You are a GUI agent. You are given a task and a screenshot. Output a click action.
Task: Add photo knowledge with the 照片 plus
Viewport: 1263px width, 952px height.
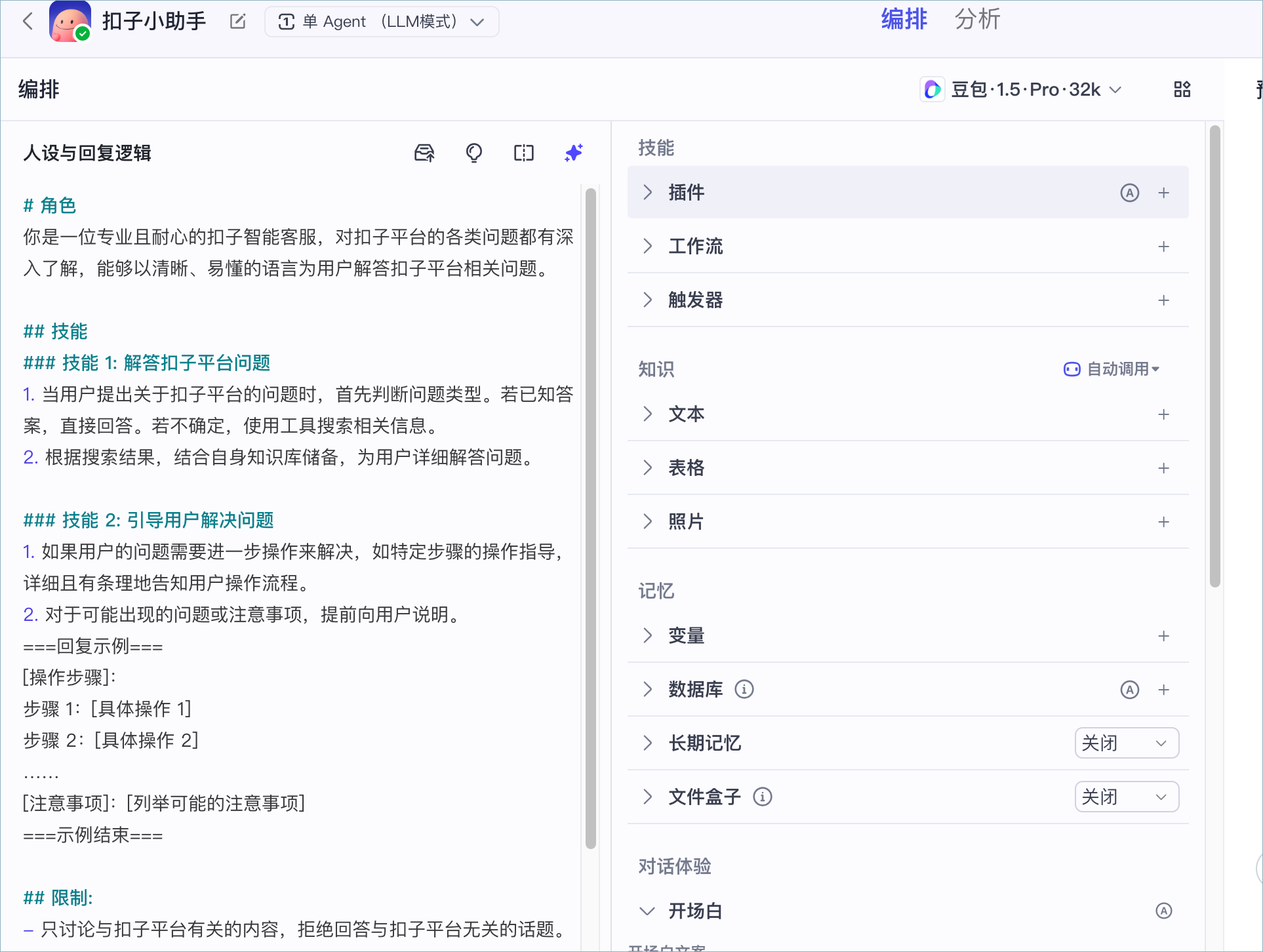[x=1163, y=522]
